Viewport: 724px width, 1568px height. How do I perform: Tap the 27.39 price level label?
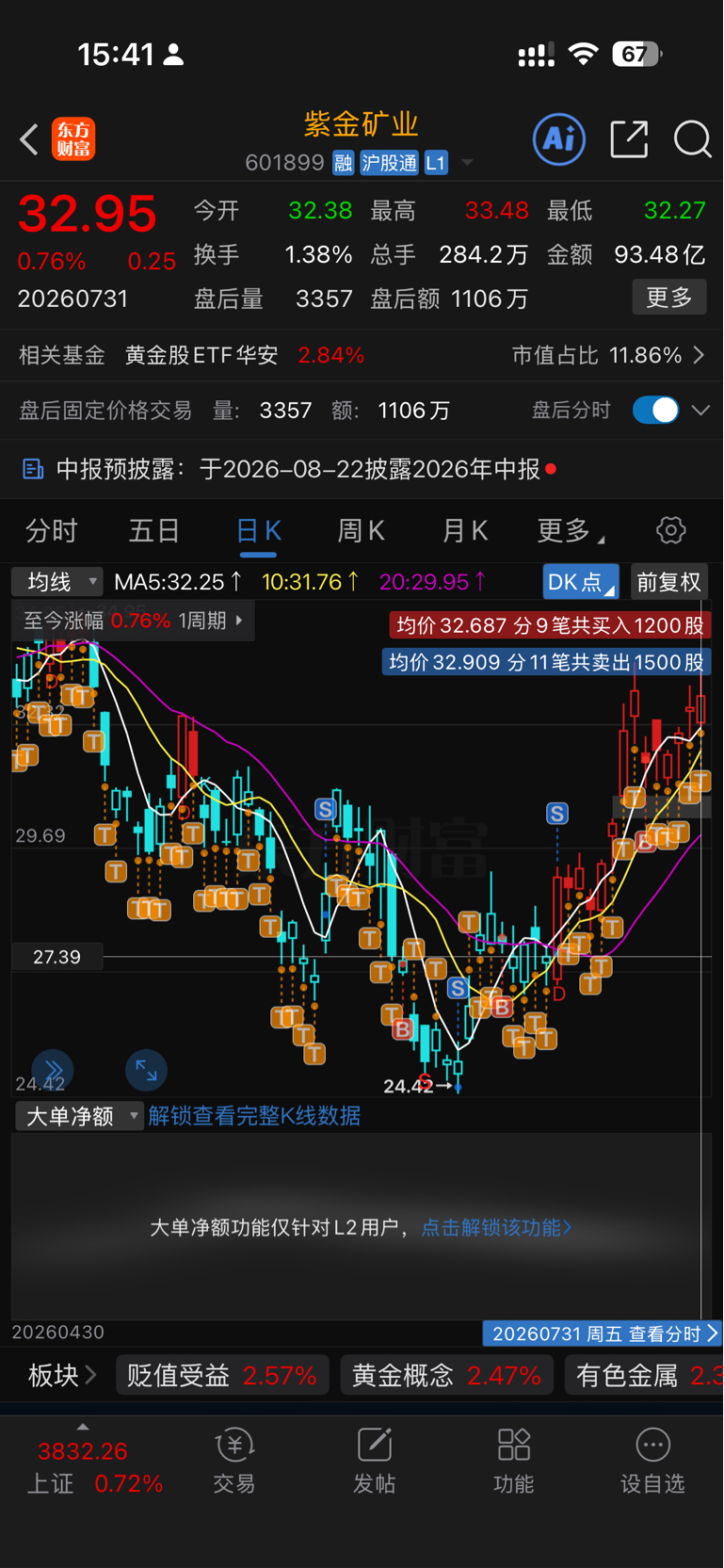coord(56,957)
